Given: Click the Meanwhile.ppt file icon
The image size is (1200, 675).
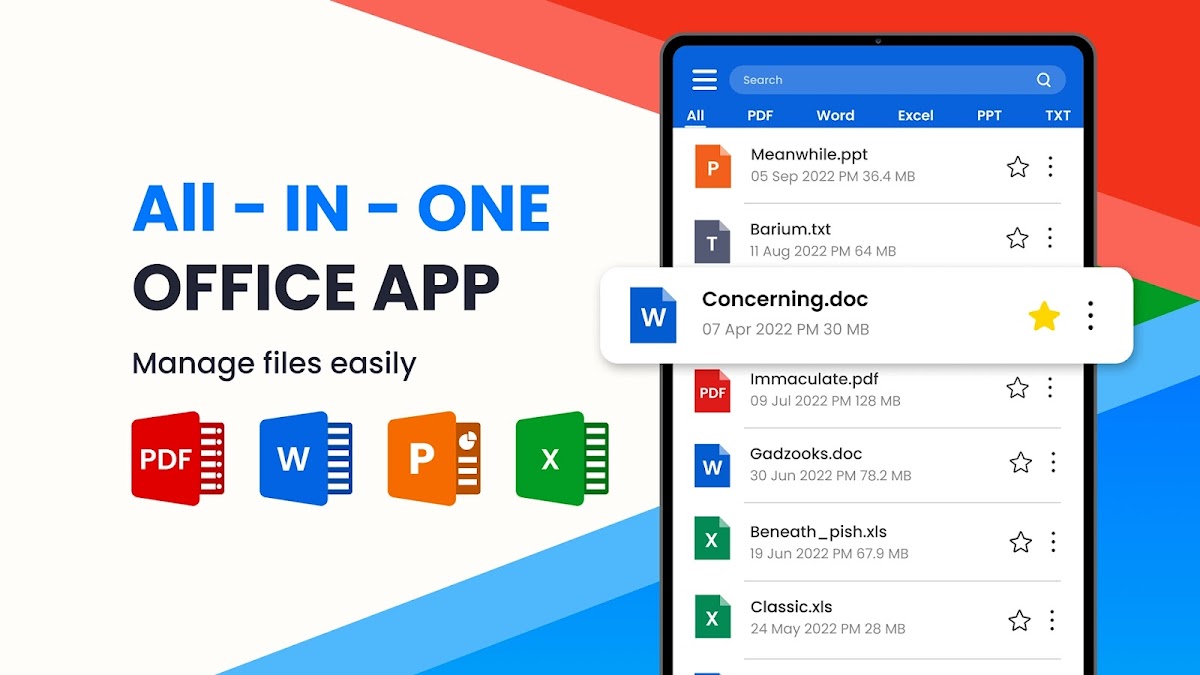Looking at the screenshot, I should 713,167.
